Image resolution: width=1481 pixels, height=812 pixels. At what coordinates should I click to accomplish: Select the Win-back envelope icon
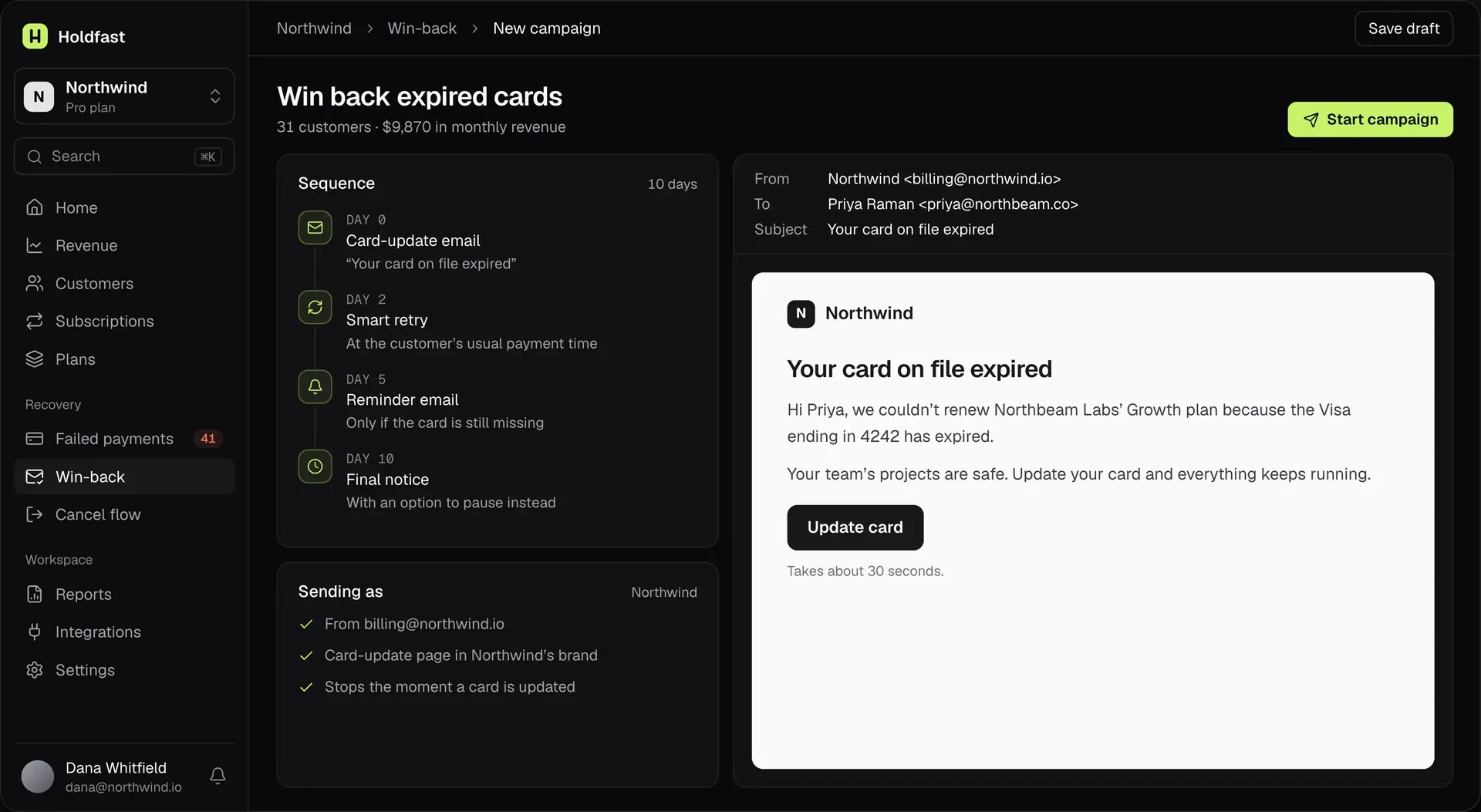pos(35,477)
